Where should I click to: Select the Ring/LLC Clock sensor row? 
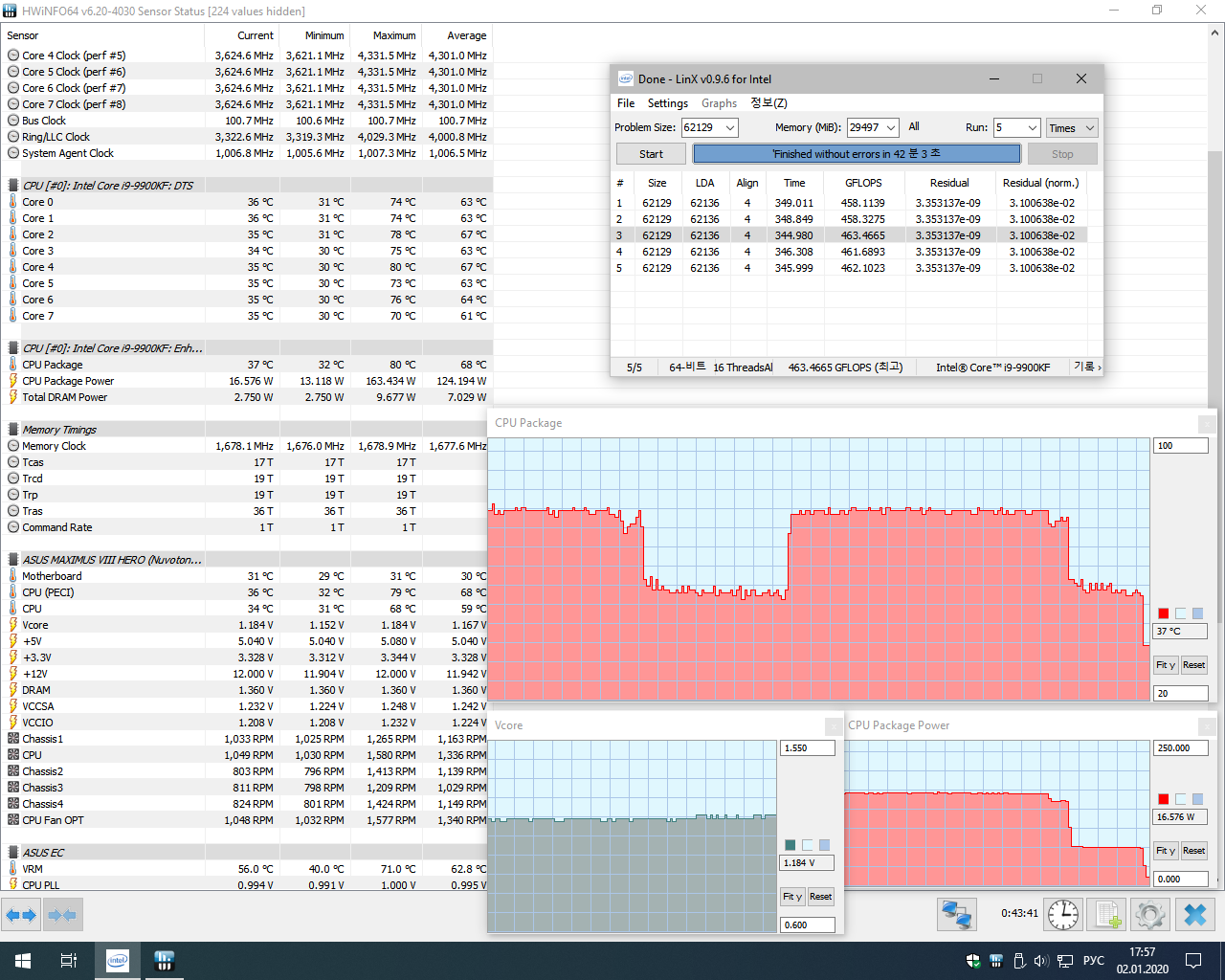[x=247, y=137]
